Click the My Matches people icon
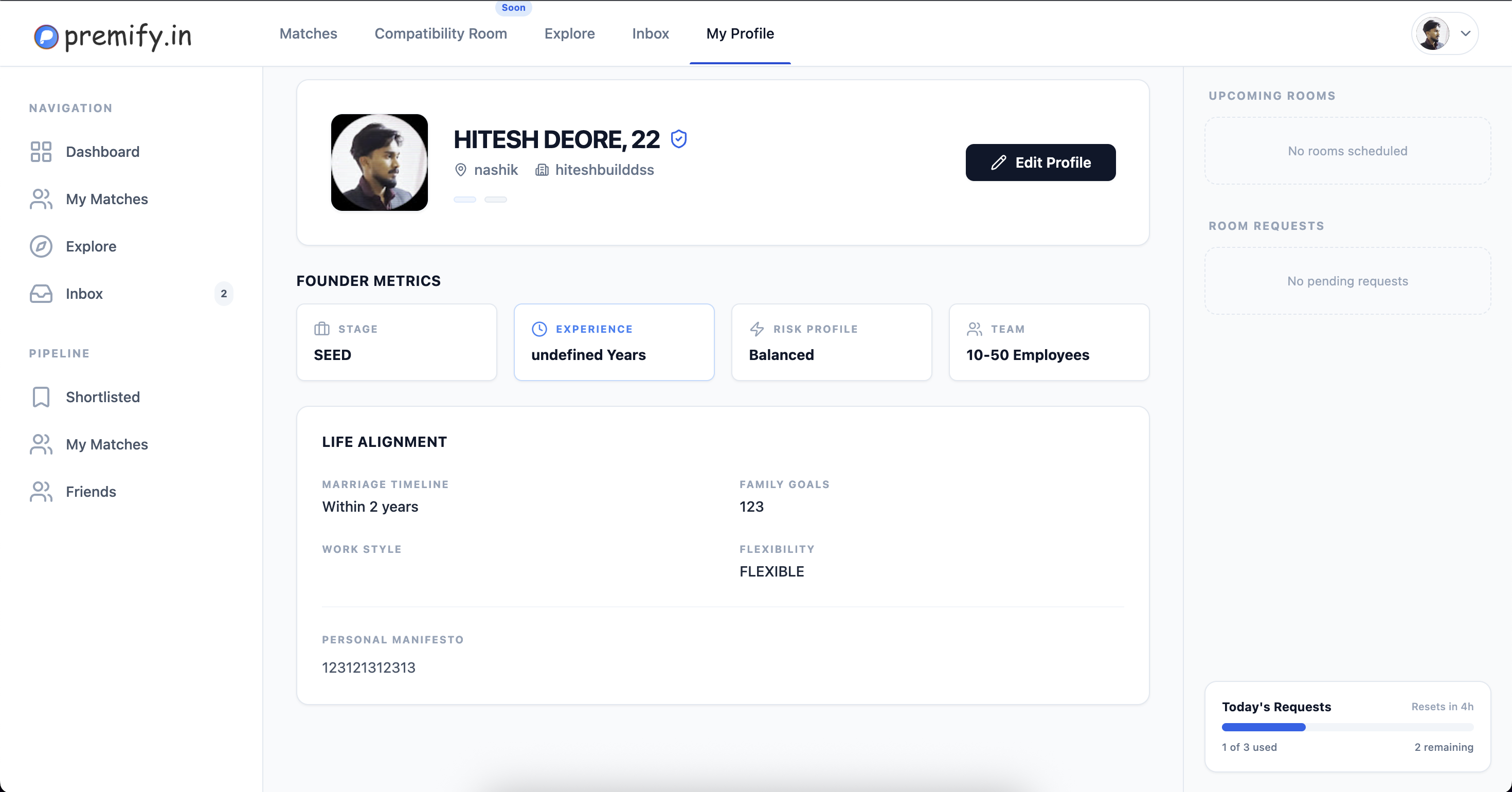The width and height of the screenshot is (1512, 792). [41, 199]
